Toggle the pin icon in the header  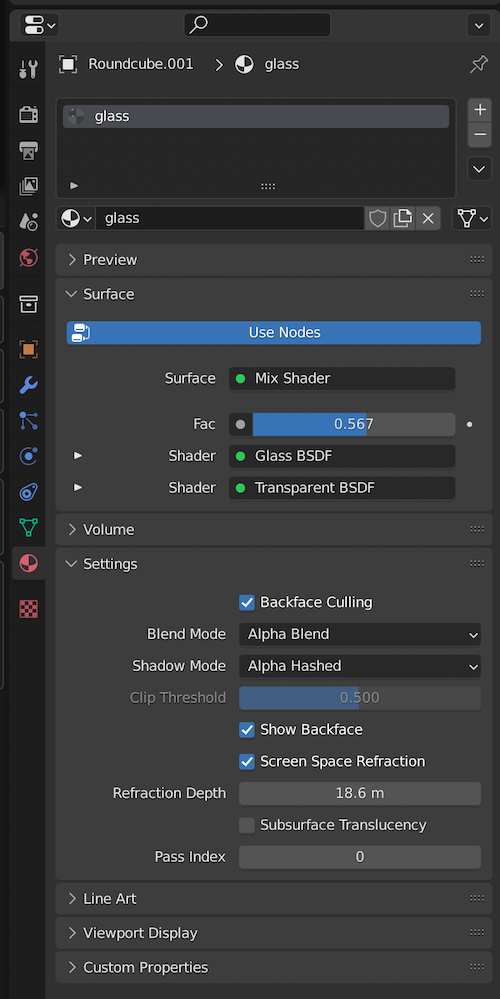(x=478, y=64)
